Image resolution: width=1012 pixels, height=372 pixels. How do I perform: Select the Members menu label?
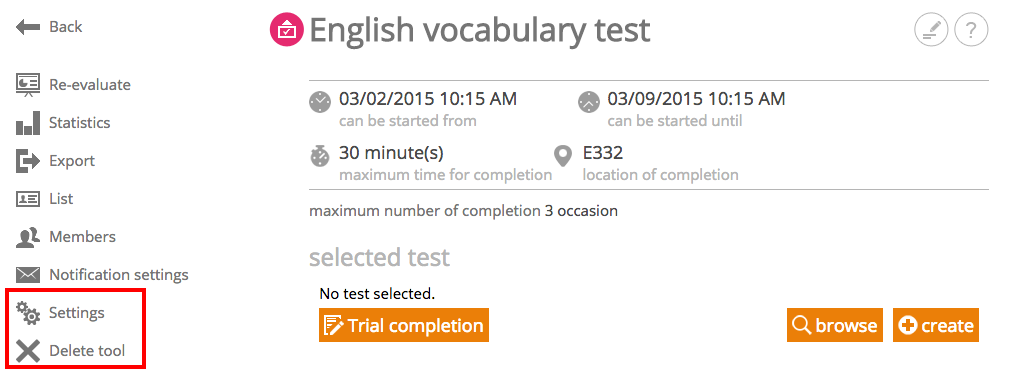click(82, 237)
